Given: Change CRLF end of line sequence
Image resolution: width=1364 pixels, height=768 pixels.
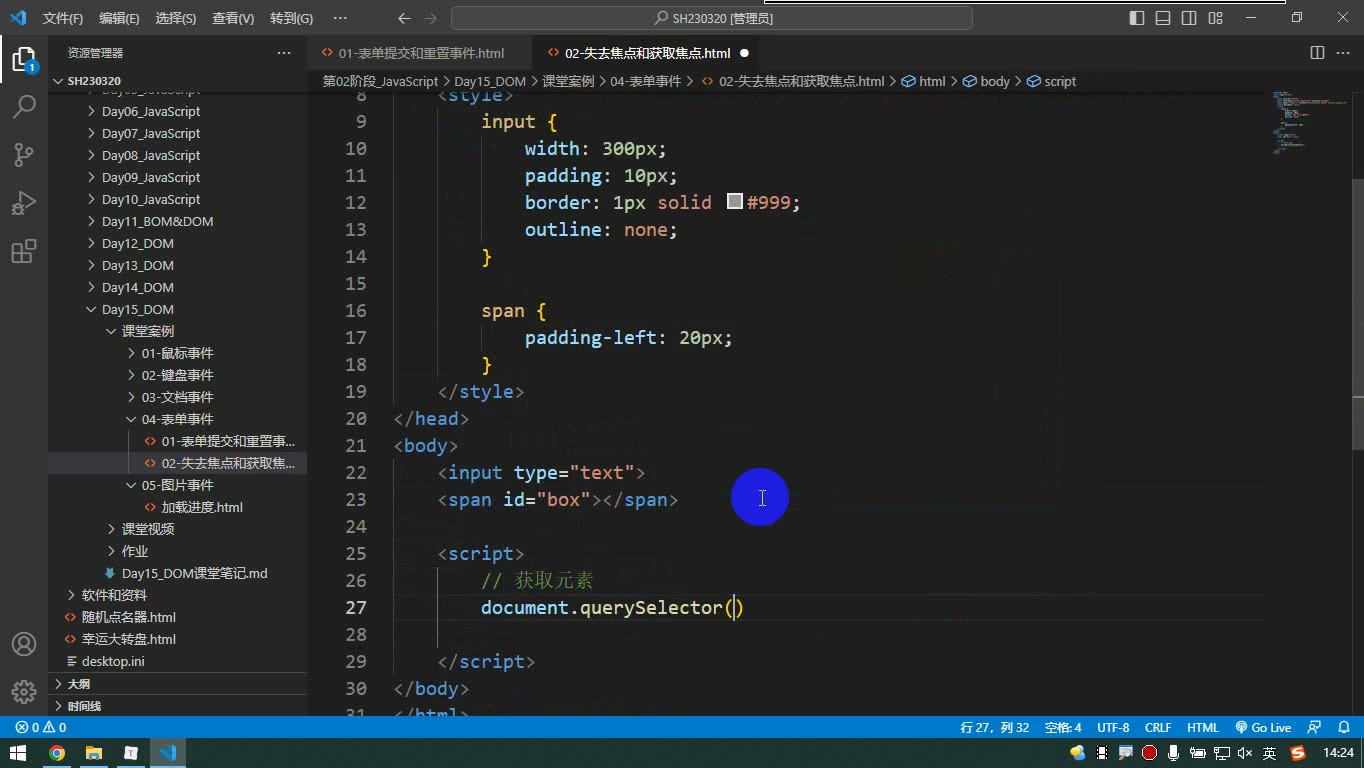Looking at the screenshot, I should pos(1158,728).
